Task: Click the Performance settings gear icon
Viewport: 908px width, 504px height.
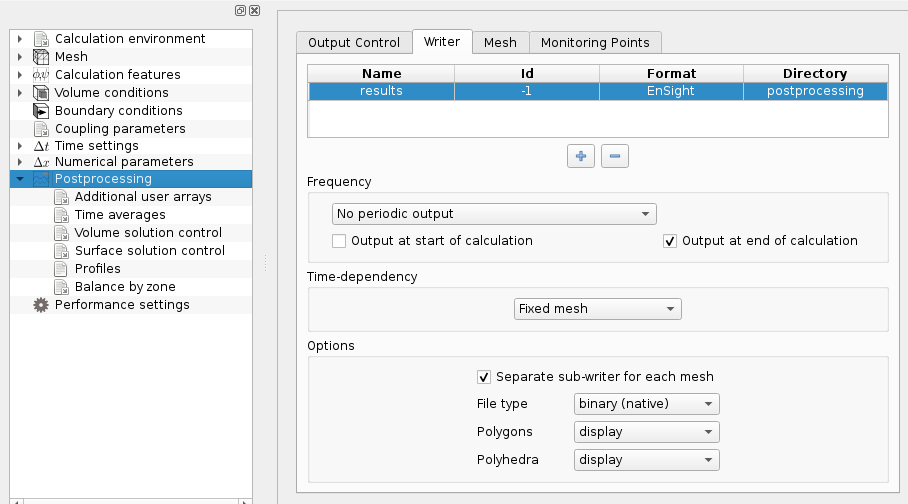Action: [x=41, y=305]
